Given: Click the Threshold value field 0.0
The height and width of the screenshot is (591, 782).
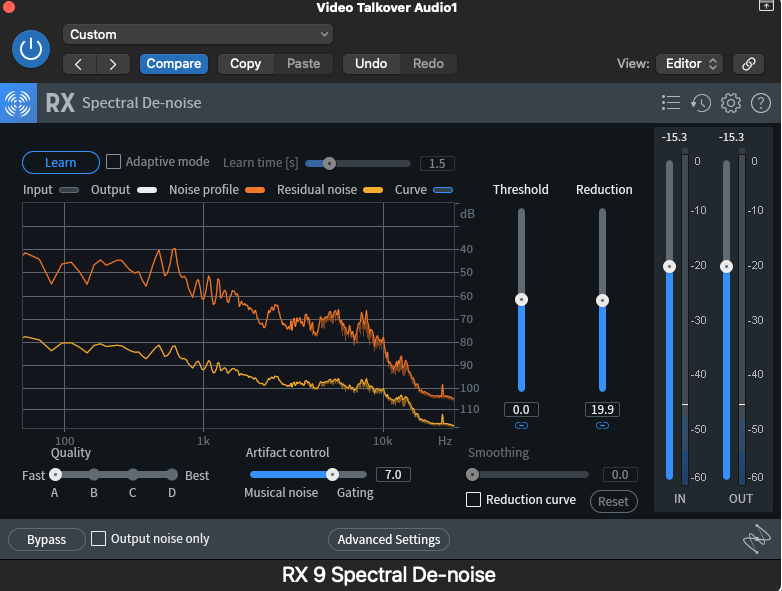Looking at the screenshot, I should (521, 409).
